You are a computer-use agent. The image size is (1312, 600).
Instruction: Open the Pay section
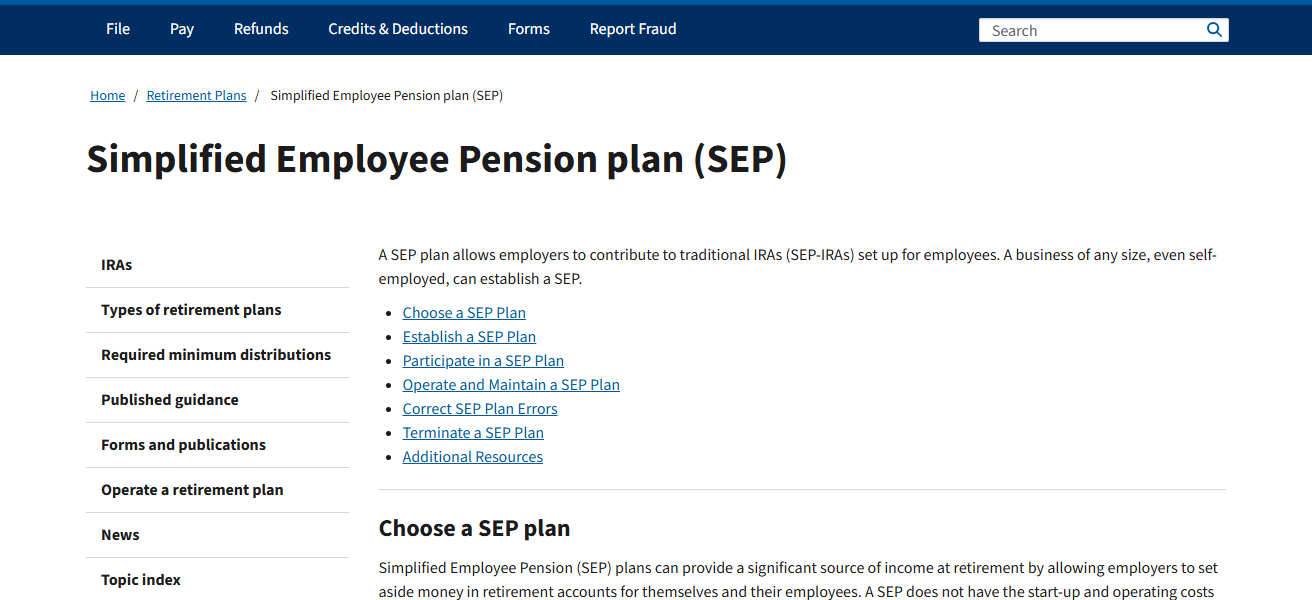coord(181,29)
